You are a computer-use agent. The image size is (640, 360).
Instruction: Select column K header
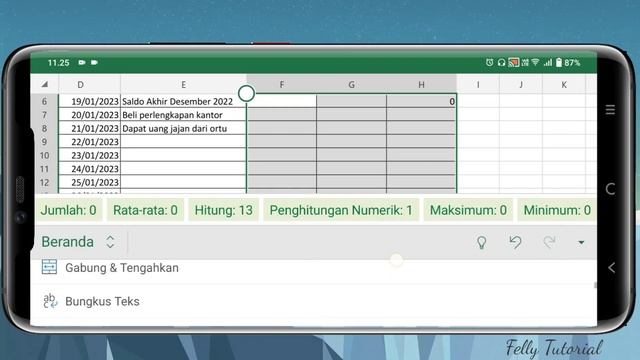564,84
